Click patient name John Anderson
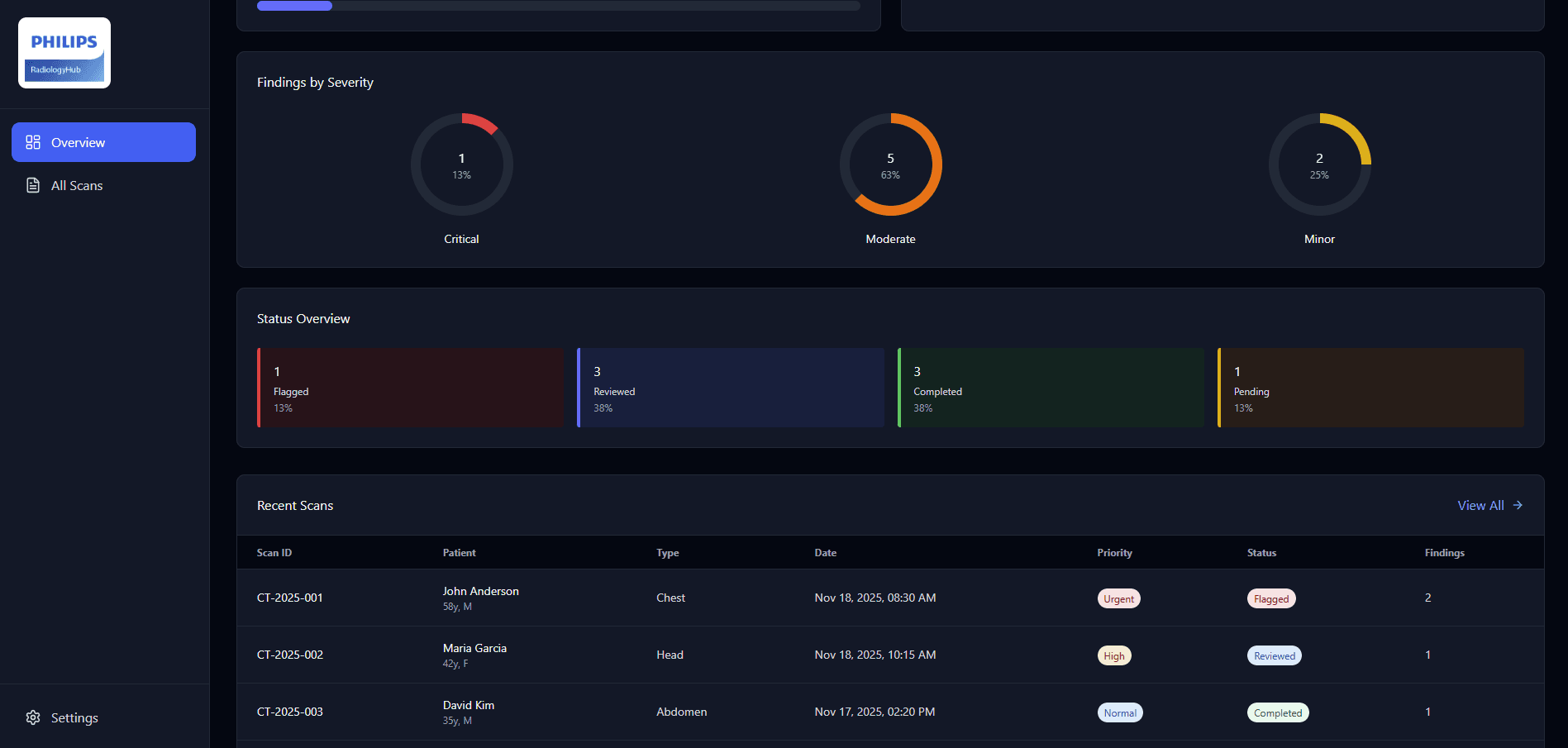Image resolution: width=1568 pixels, height=748 pixels. (481, 591)
